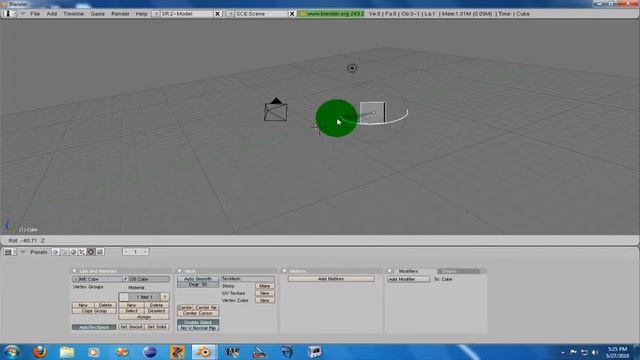
Task: Click the Set Smooth button
Action: pos(131,327)
